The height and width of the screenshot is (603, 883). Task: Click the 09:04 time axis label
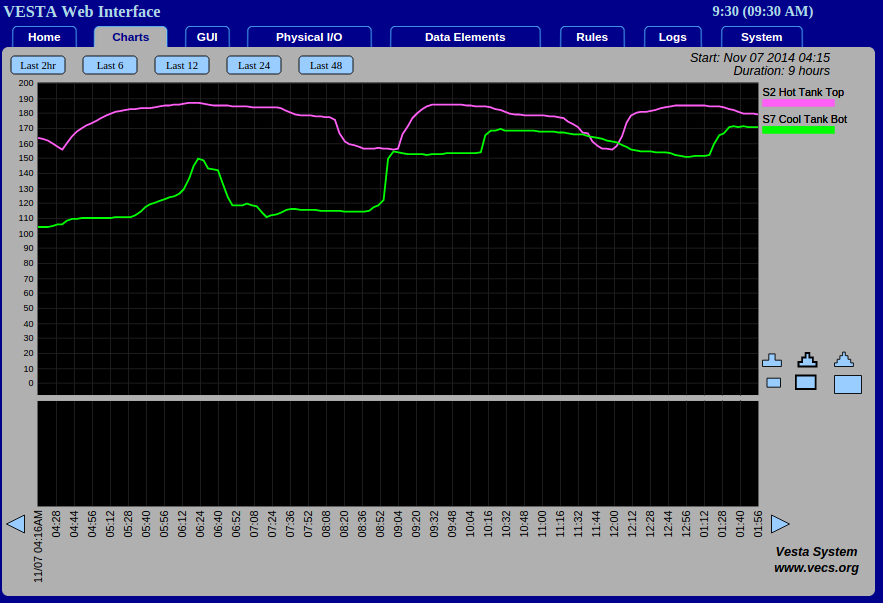coord(398,524)
